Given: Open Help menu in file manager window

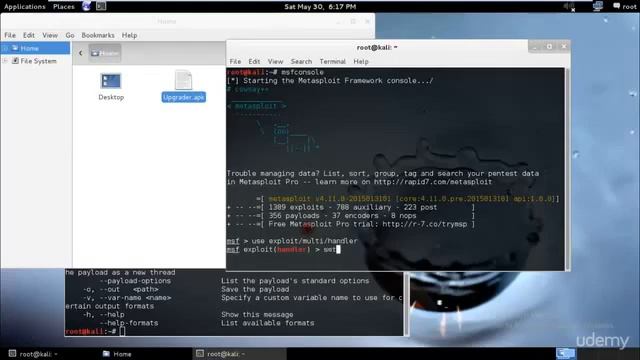Looking at the screenshot, I should (129, 35).
